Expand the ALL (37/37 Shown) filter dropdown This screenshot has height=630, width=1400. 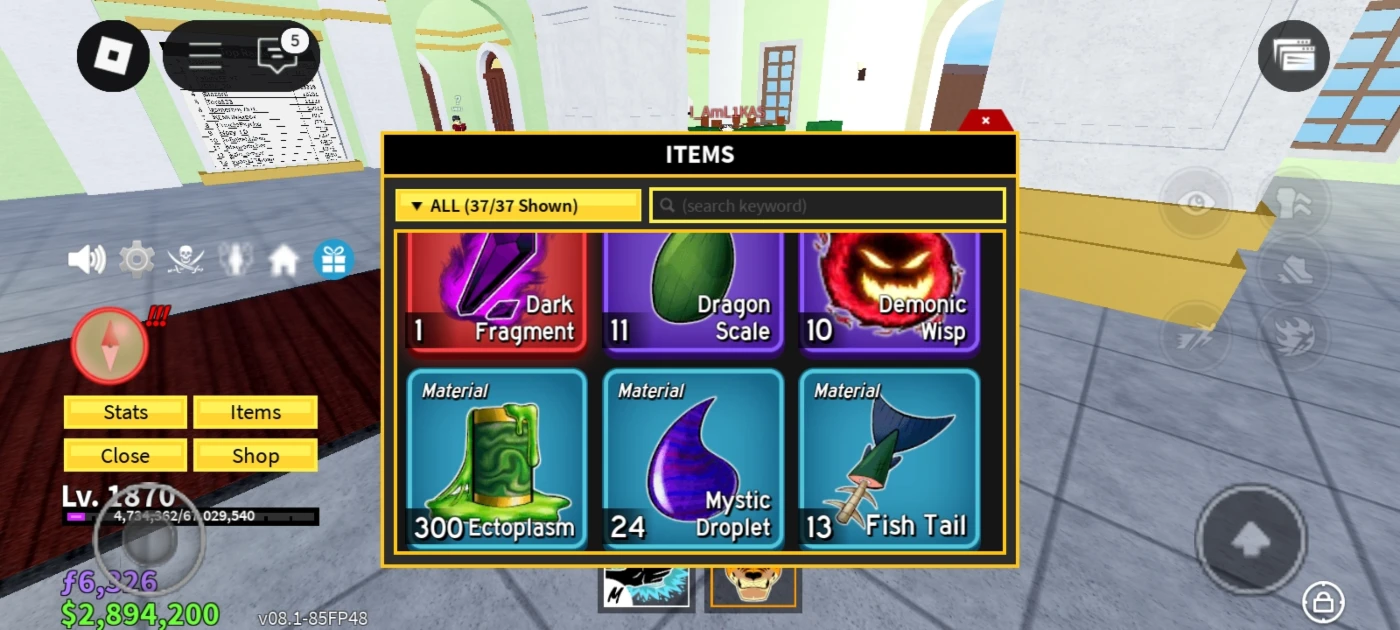pos(518,205)
